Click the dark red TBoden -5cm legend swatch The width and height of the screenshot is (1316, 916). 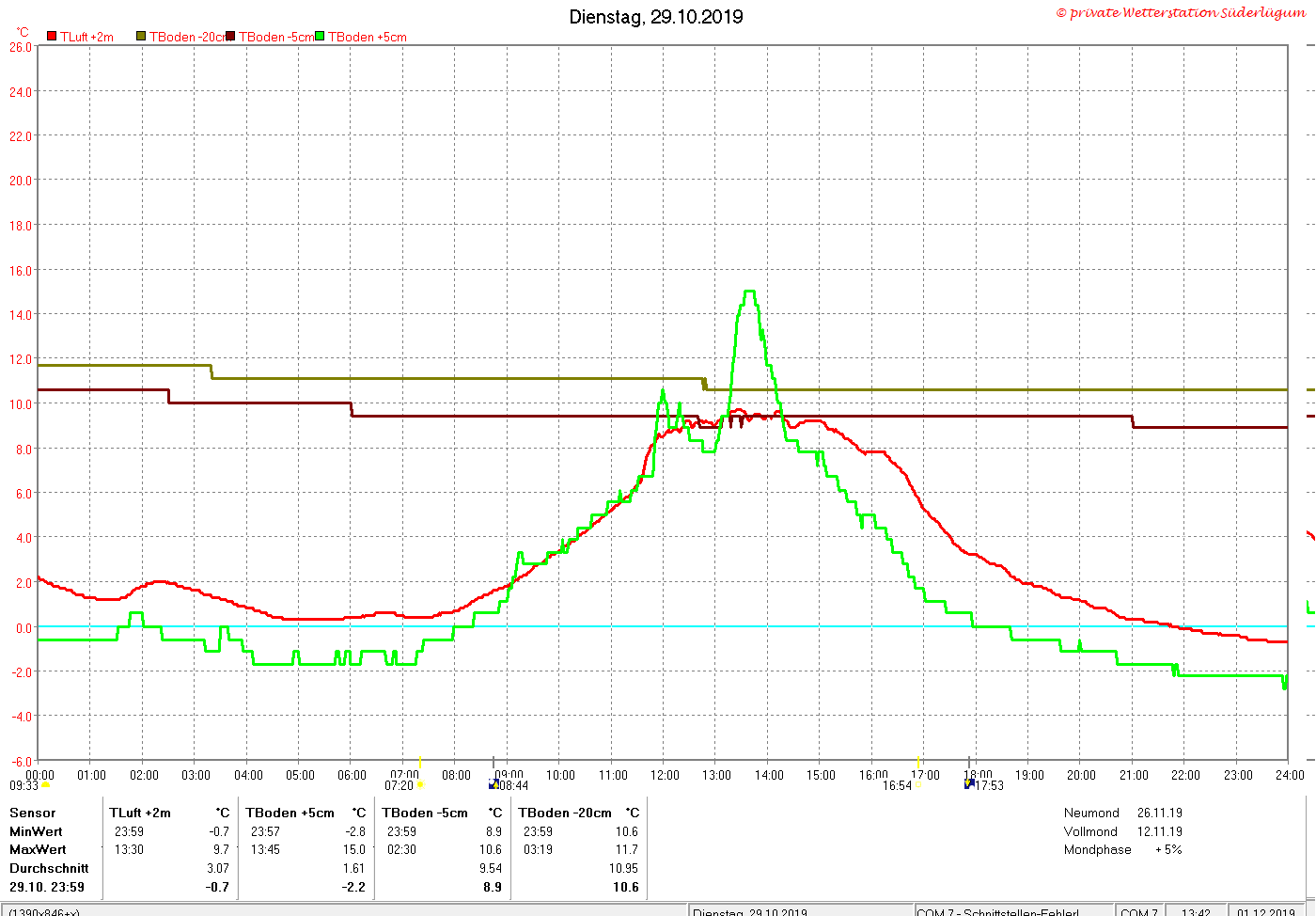point(230,37)
